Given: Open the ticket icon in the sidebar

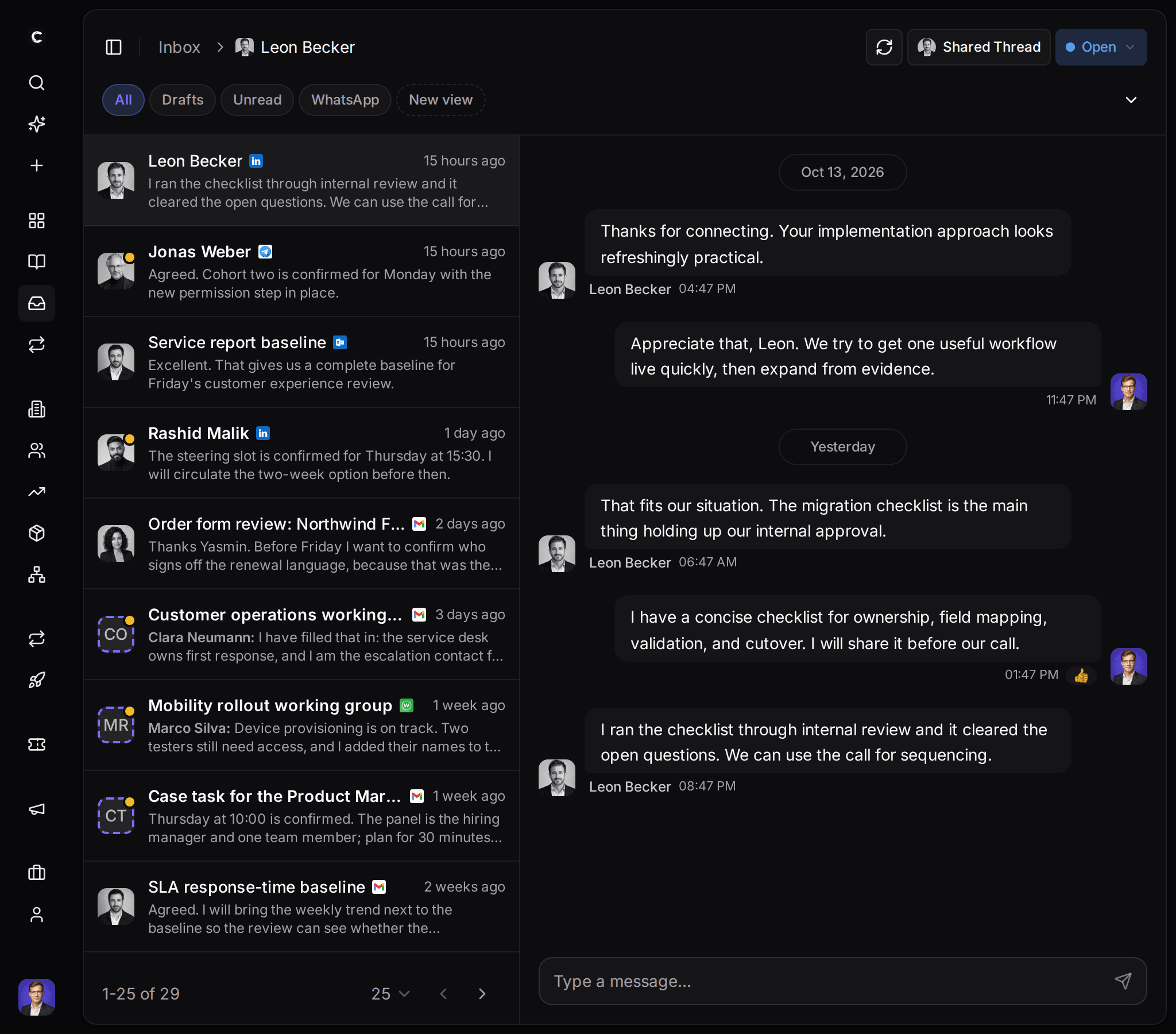Looking at the screenshot, I should 37,744.
